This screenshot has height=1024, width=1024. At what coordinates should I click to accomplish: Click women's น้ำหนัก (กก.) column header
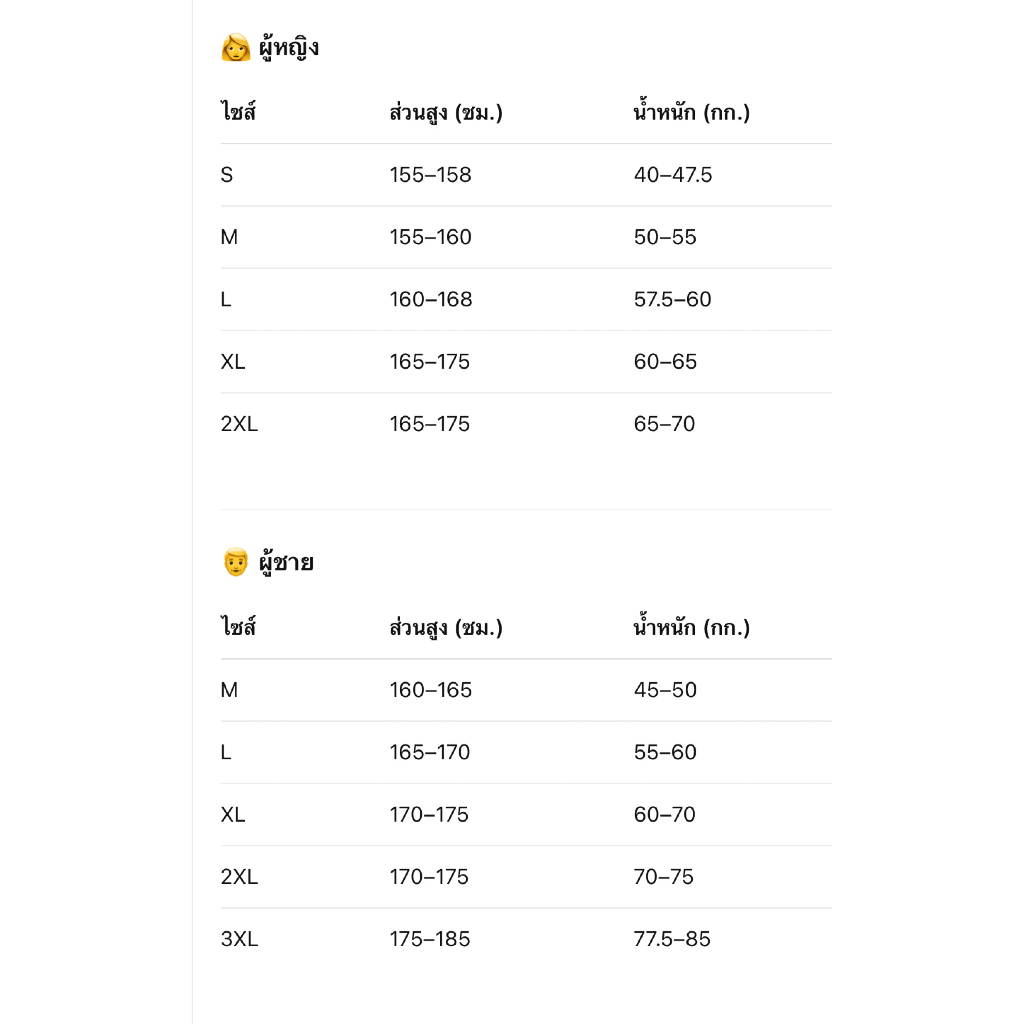click(692, 112)
